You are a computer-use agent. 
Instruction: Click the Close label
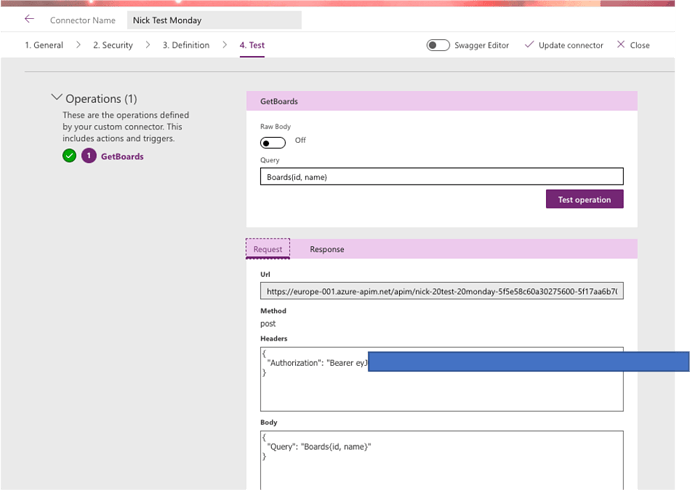point(639,45)
